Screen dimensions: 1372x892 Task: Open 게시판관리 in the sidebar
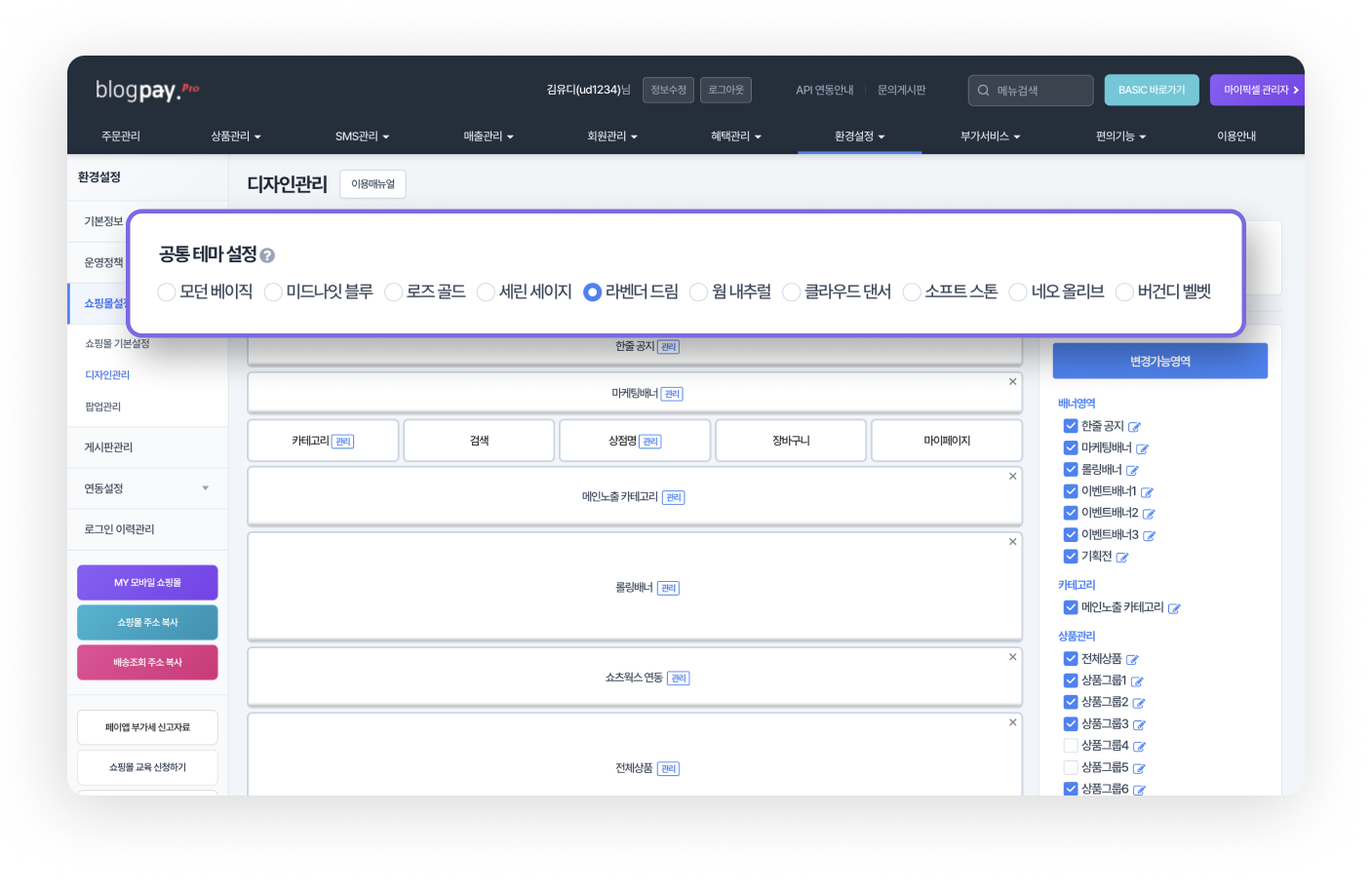tap(108, 447)
